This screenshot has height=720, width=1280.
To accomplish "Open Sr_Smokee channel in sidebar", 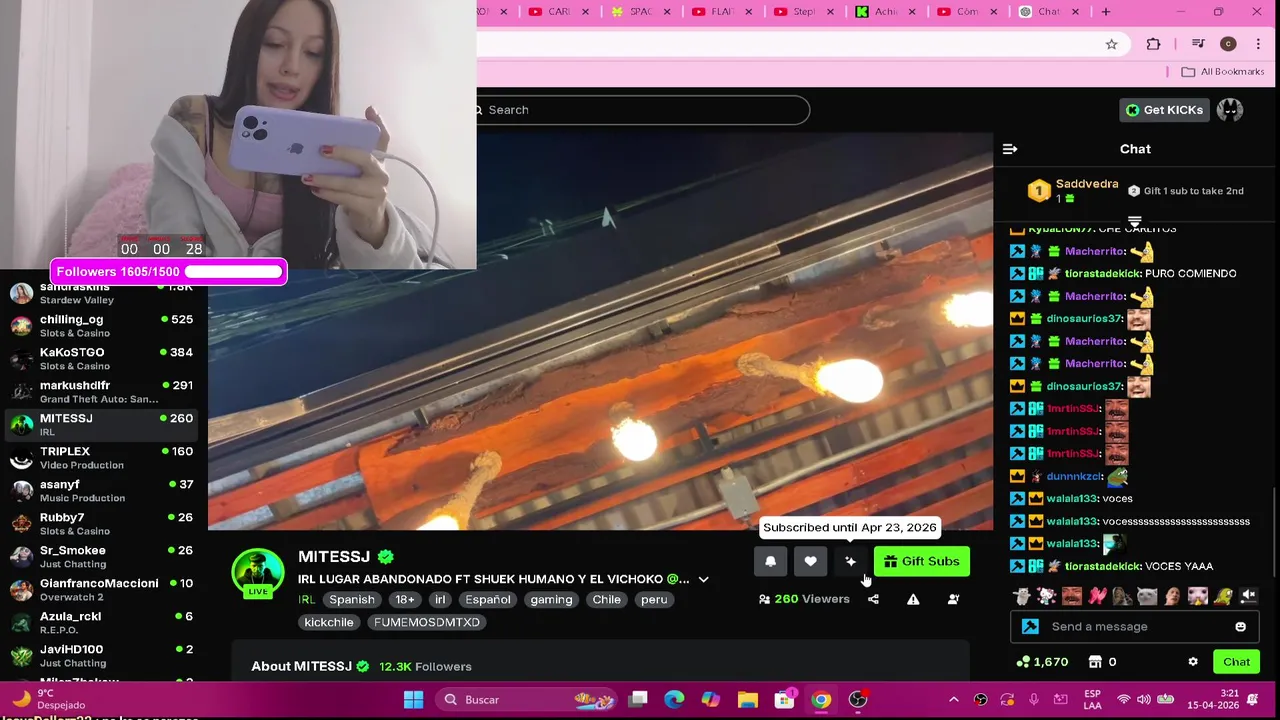I will [100, 557].
